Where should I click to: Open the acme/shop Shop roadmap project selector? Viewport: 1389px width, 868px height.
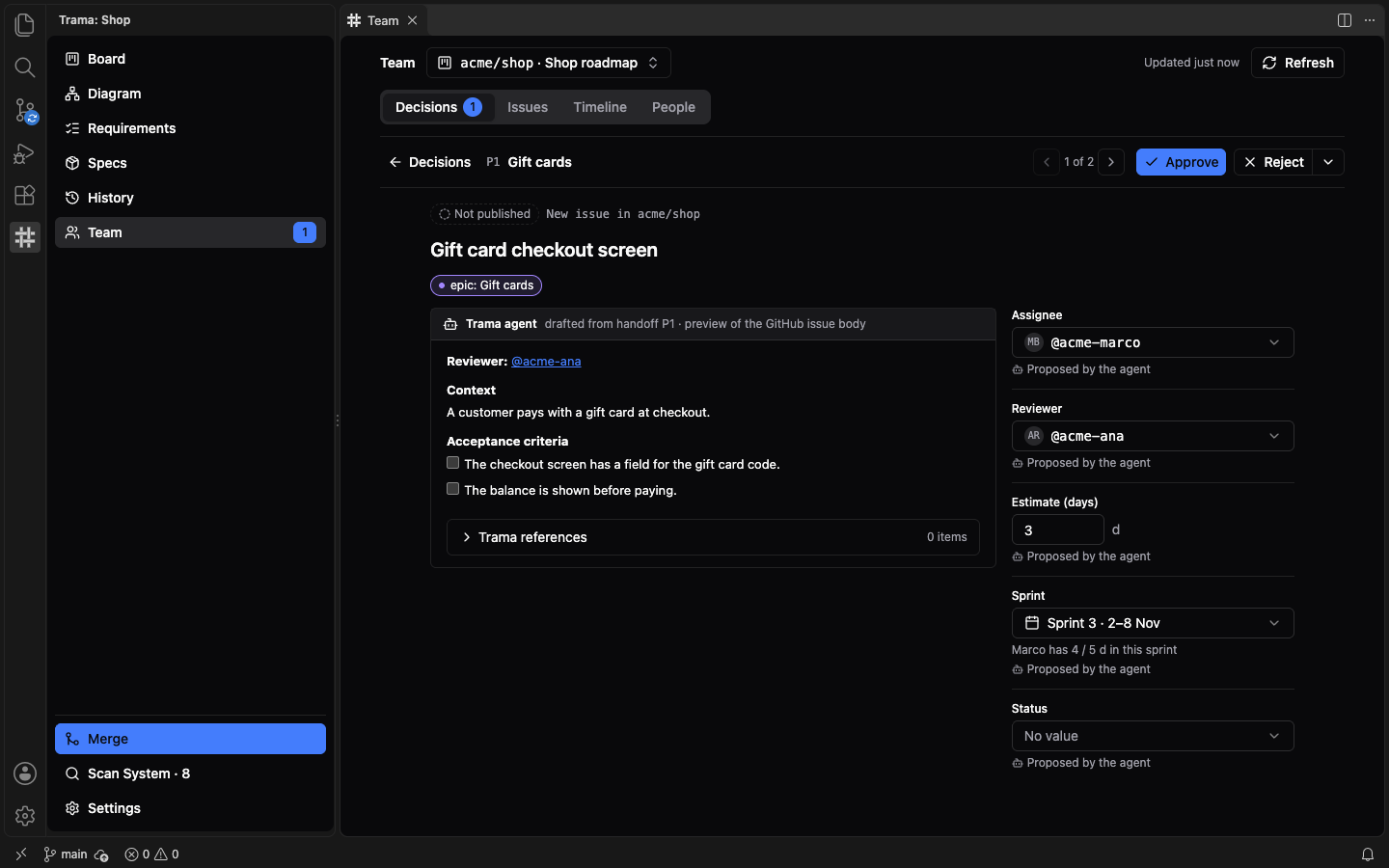[x=549, y=63]
